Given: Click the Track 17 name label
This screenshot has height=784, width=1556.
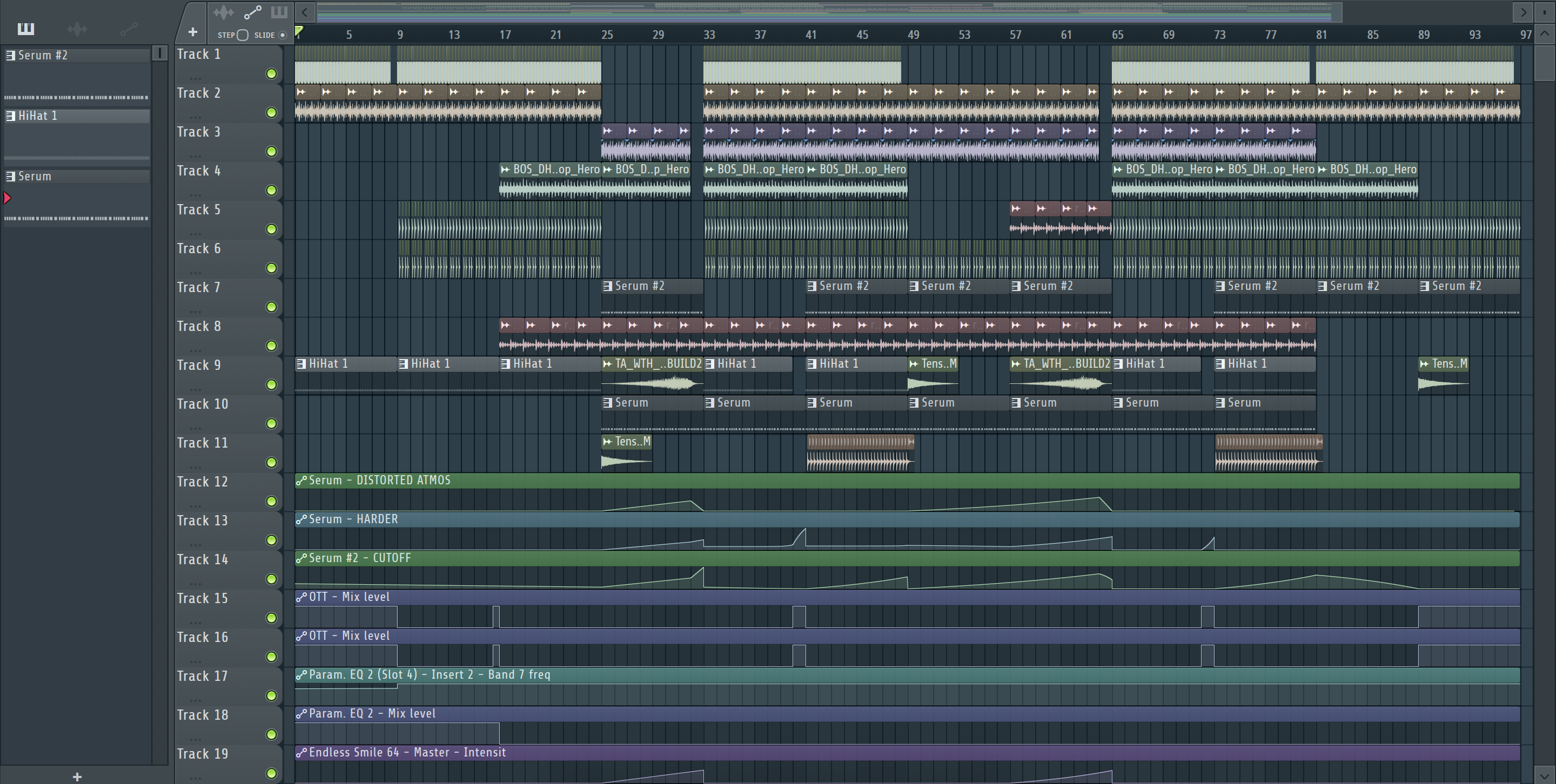Looking at the screenshot, I should point(203,676).
